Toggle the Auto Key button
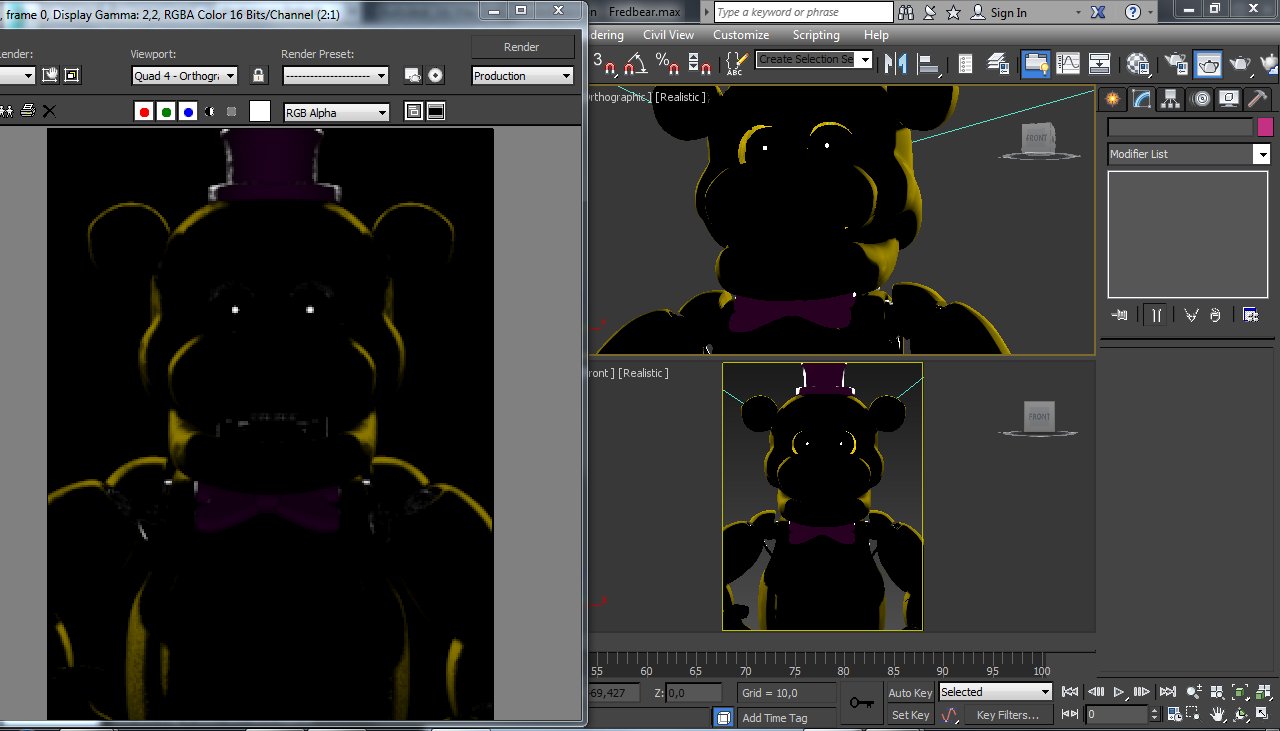 point(910,693)
